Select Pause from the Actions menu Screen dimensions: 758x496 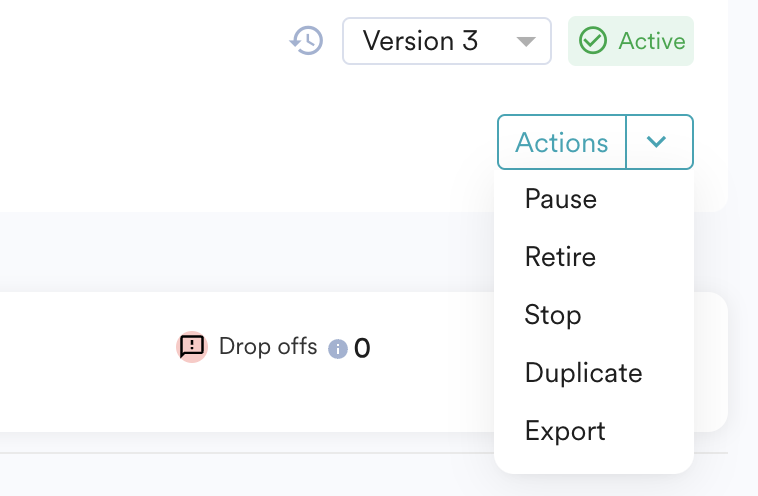(561, 199)
